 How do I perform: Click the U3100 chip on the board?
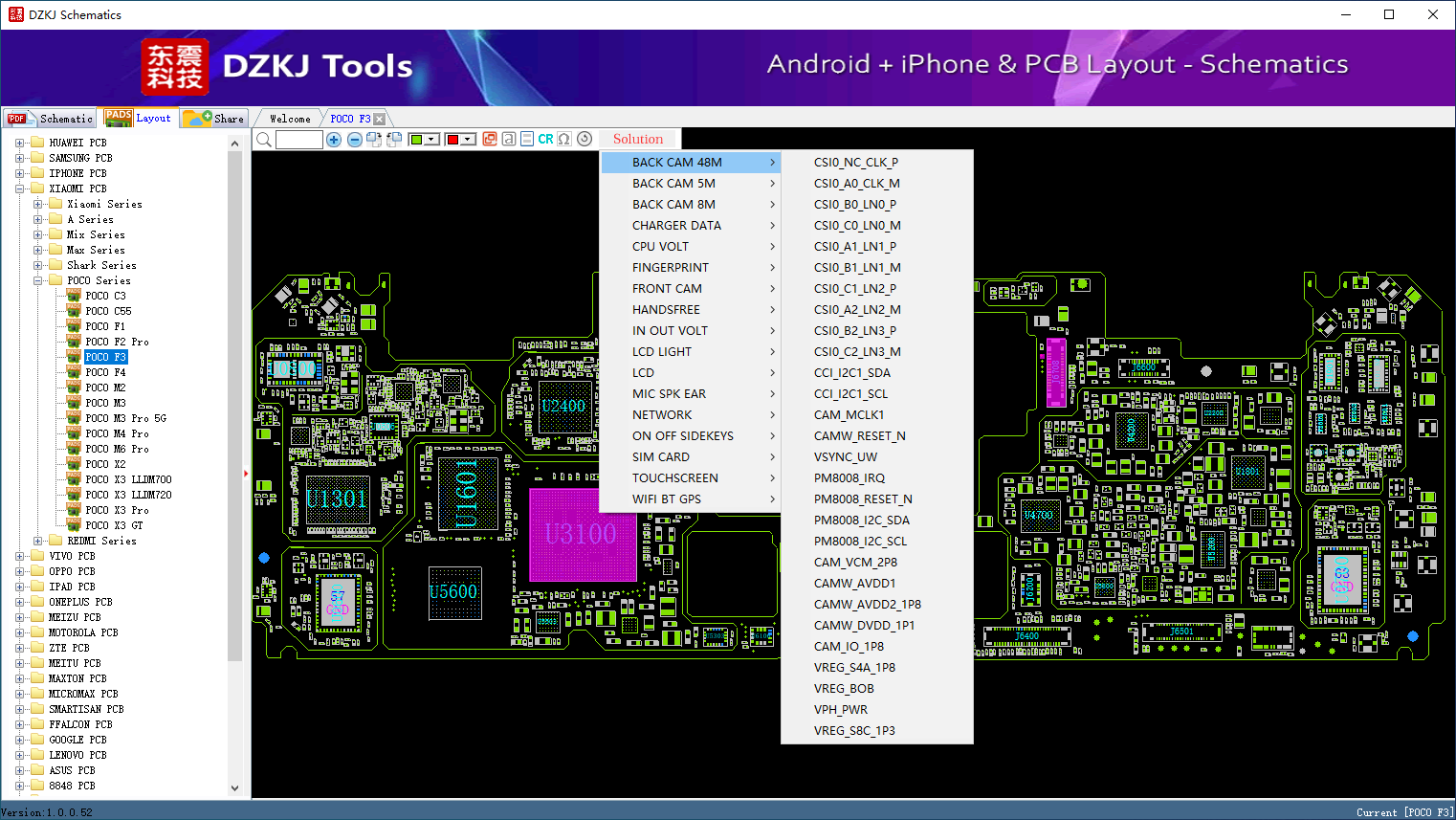[x=582, y=534]
